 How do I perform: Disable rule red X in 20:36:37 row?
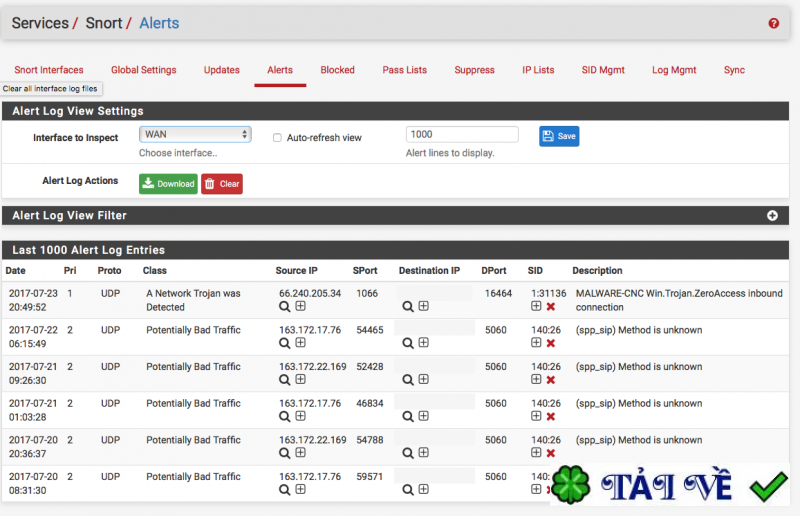coord(551,453)
